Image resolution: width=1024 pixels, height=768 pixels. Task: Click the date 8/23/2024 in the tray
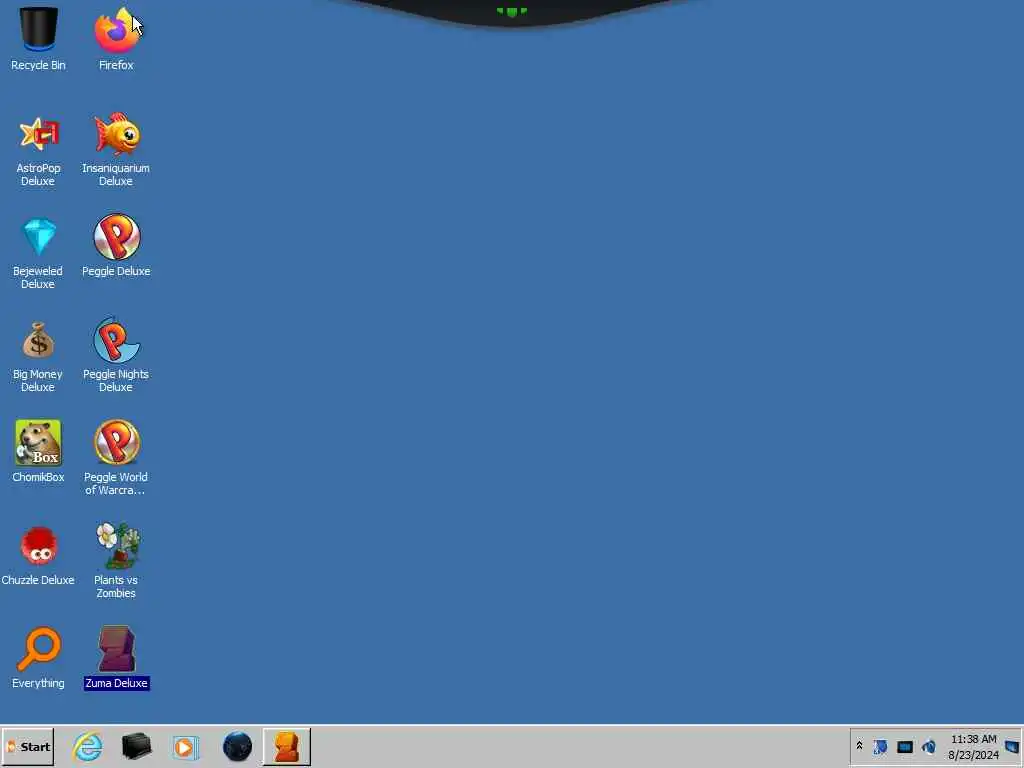click(x=974, y=755)
